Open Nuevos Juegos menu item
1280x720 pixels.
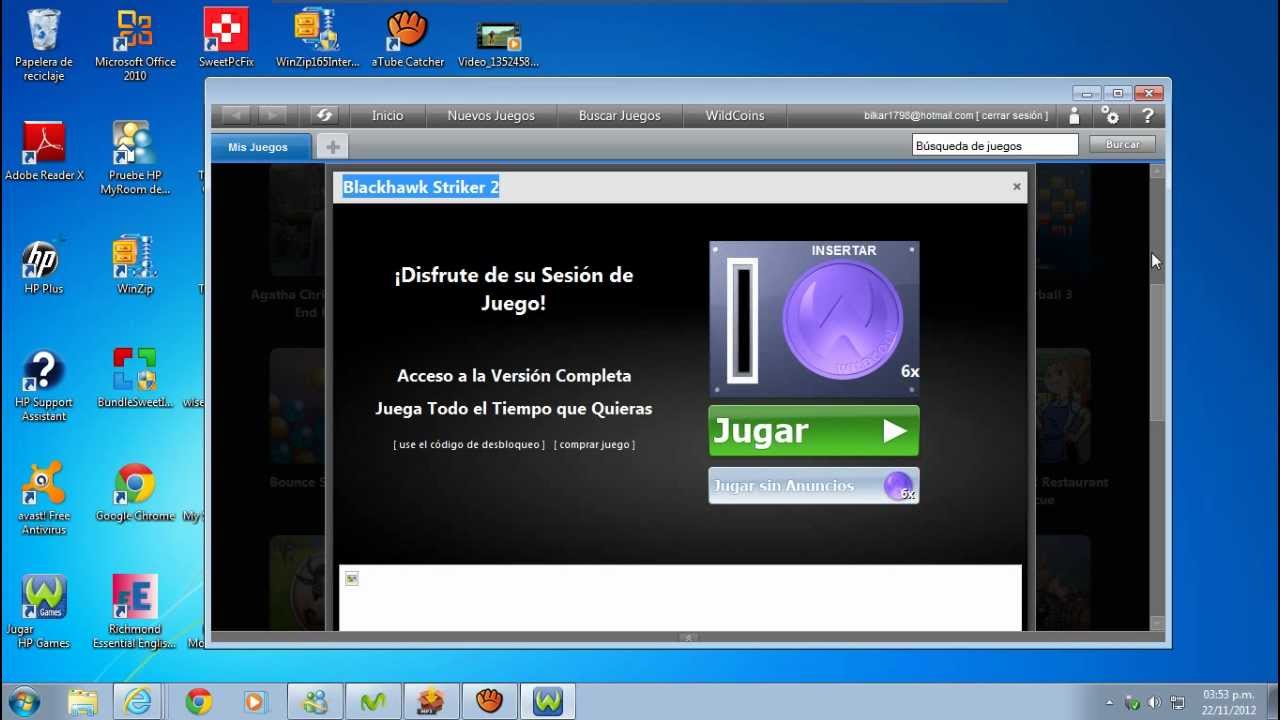pyautogui.click(x=491, y=116)
